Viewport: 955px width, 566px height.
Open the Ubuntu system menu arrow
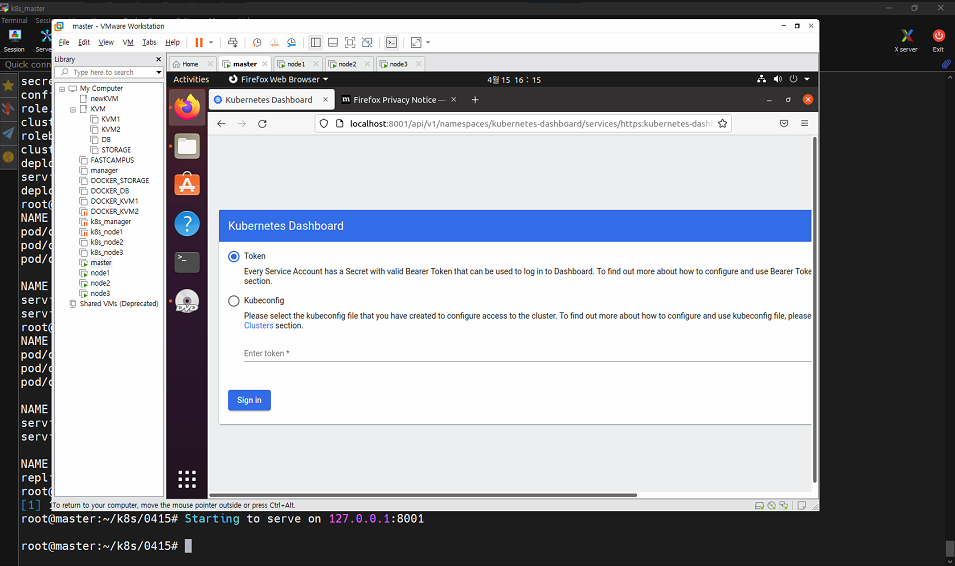point(807,79)
